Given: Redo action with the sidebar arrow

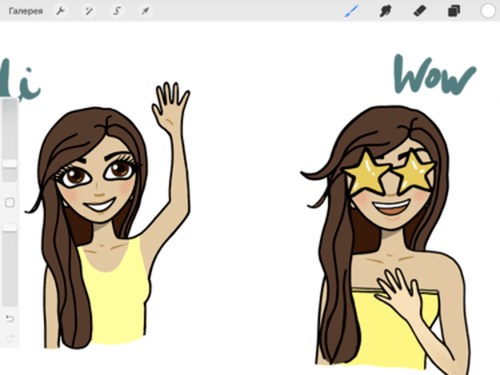Looking at the screenshot, I should [x=10, y=338].
